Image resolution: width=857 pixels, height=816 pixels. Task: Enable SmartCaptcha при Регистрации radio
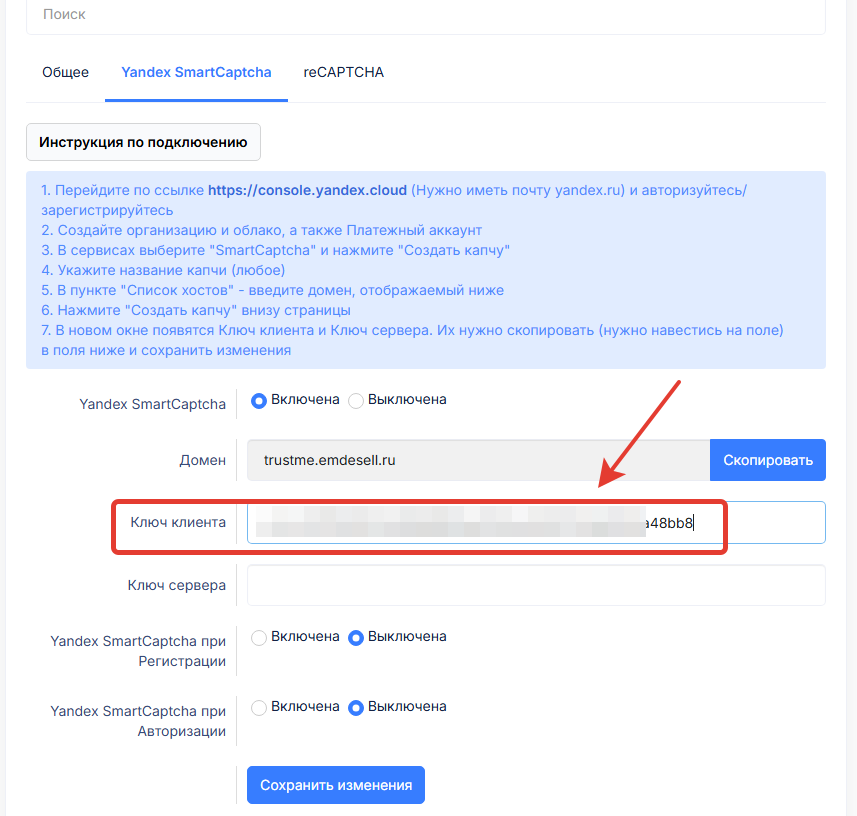pos(259,637)
